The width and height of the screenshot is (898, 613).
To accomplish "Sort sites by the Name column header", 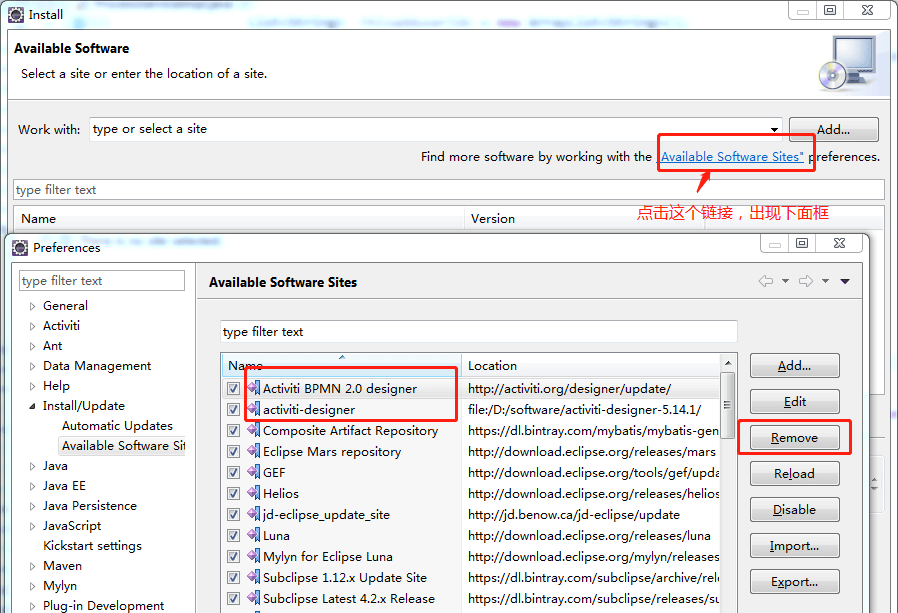I will click(x=341, y=366).
